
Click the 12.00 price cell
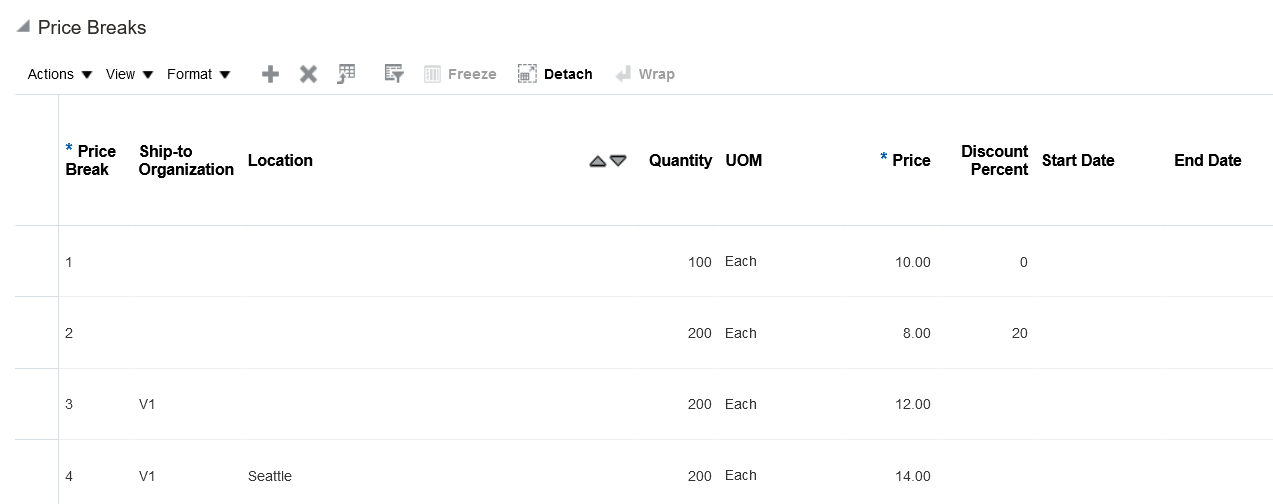click(x=912, y=405)
